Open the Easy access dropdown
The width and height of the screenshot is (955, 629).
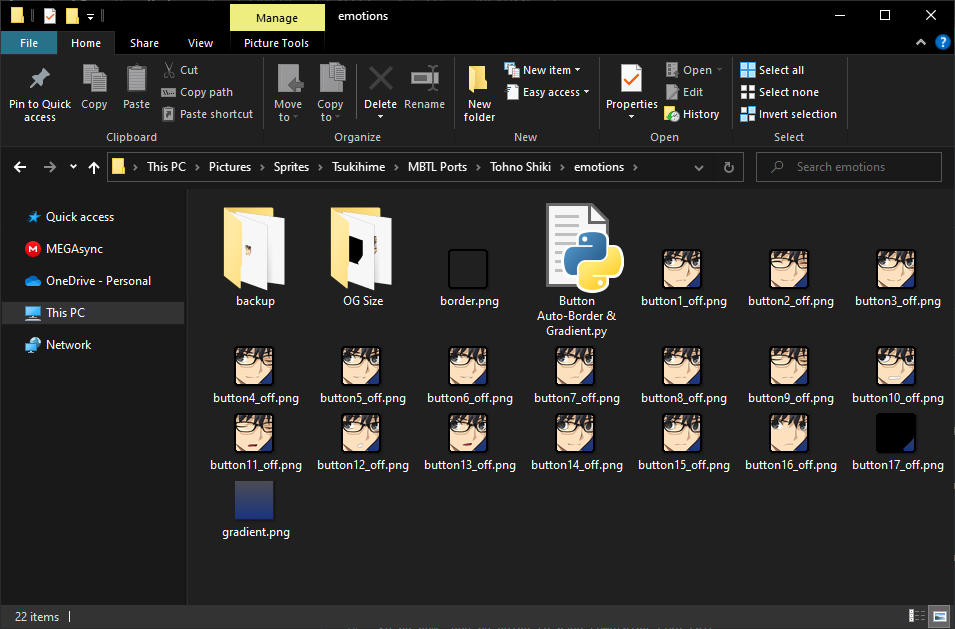click(548, 92)
